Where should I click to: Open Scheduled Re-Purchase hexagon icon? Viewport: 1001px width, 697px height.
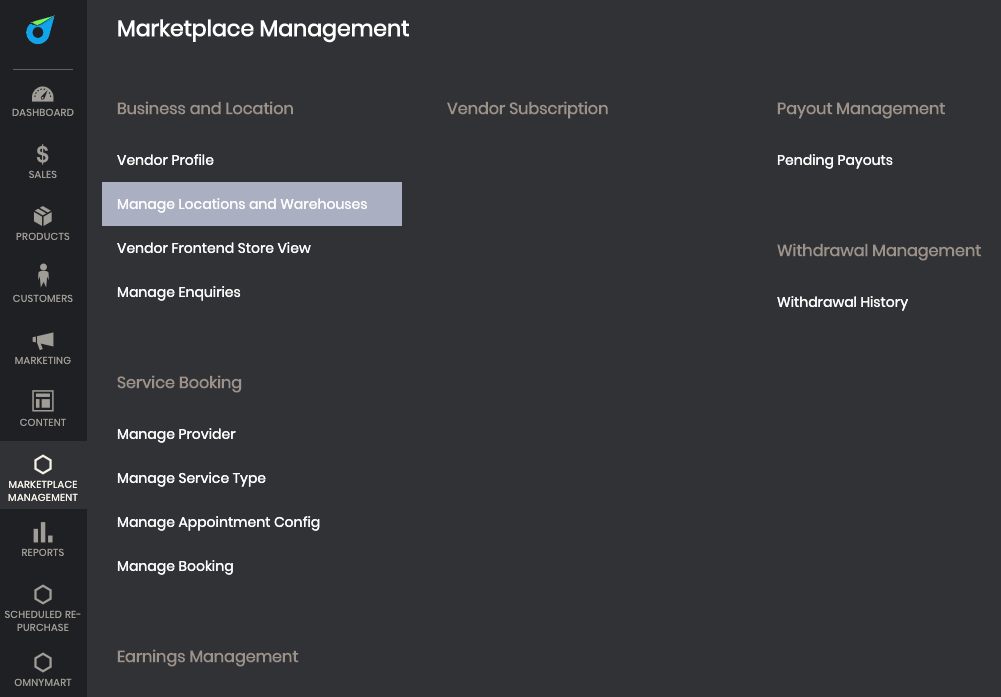tap(43, 594)
